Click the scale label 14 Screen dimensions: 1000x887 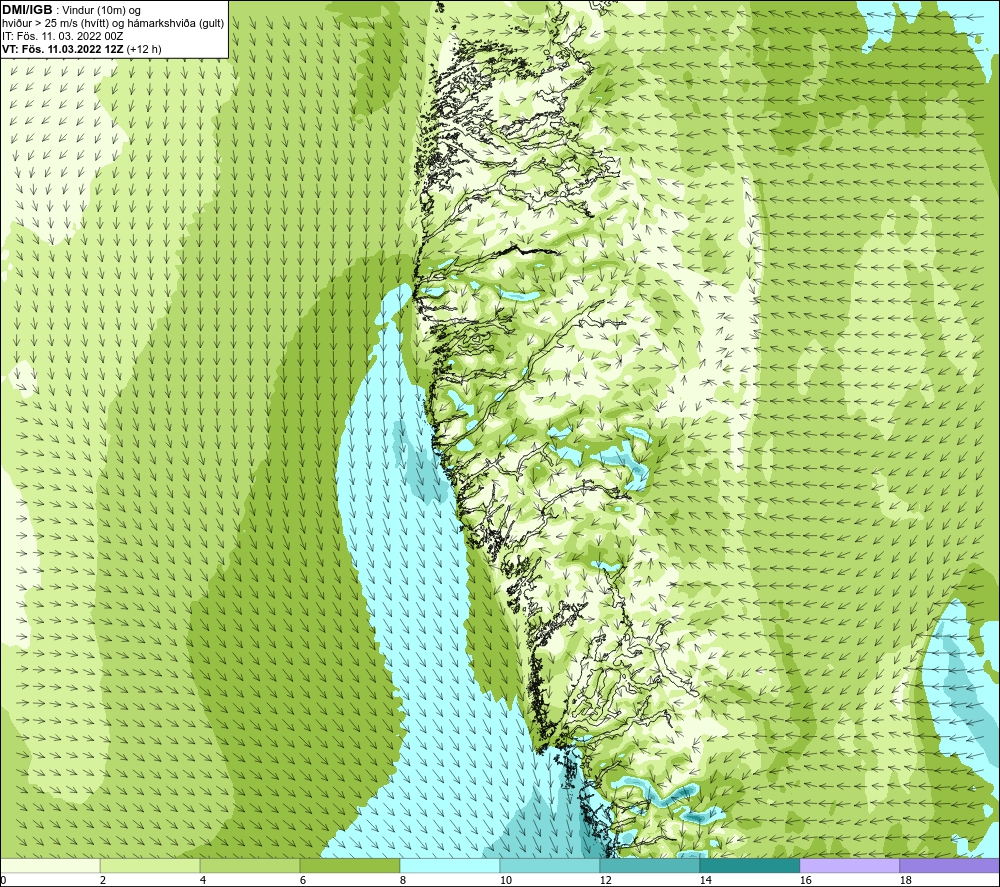pyautogui.click(x=705, y=881)
